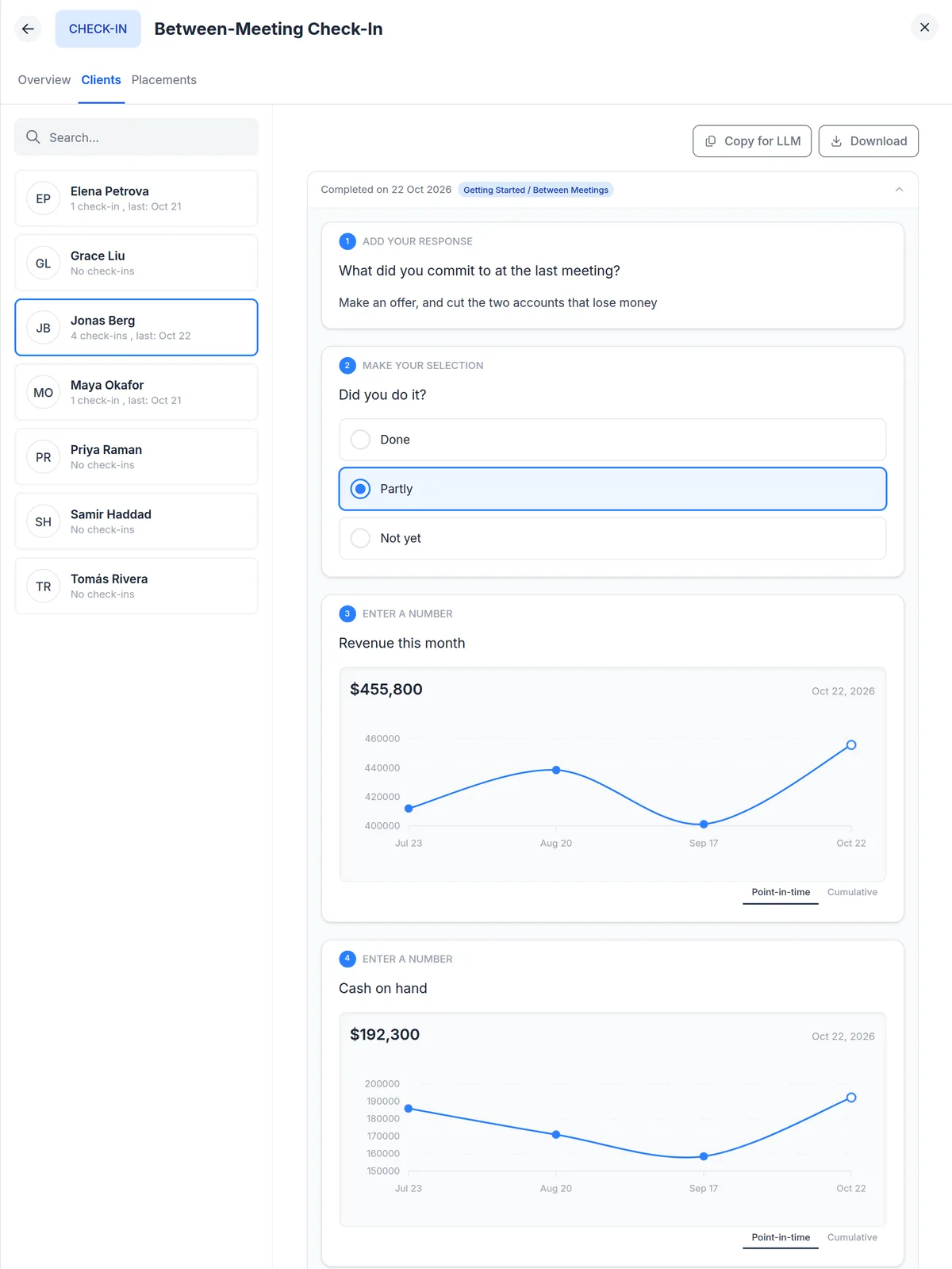The width and height of the screenshot is (952, 1269).
Task: Select the Partly radio option
Action: click(612, 489)
